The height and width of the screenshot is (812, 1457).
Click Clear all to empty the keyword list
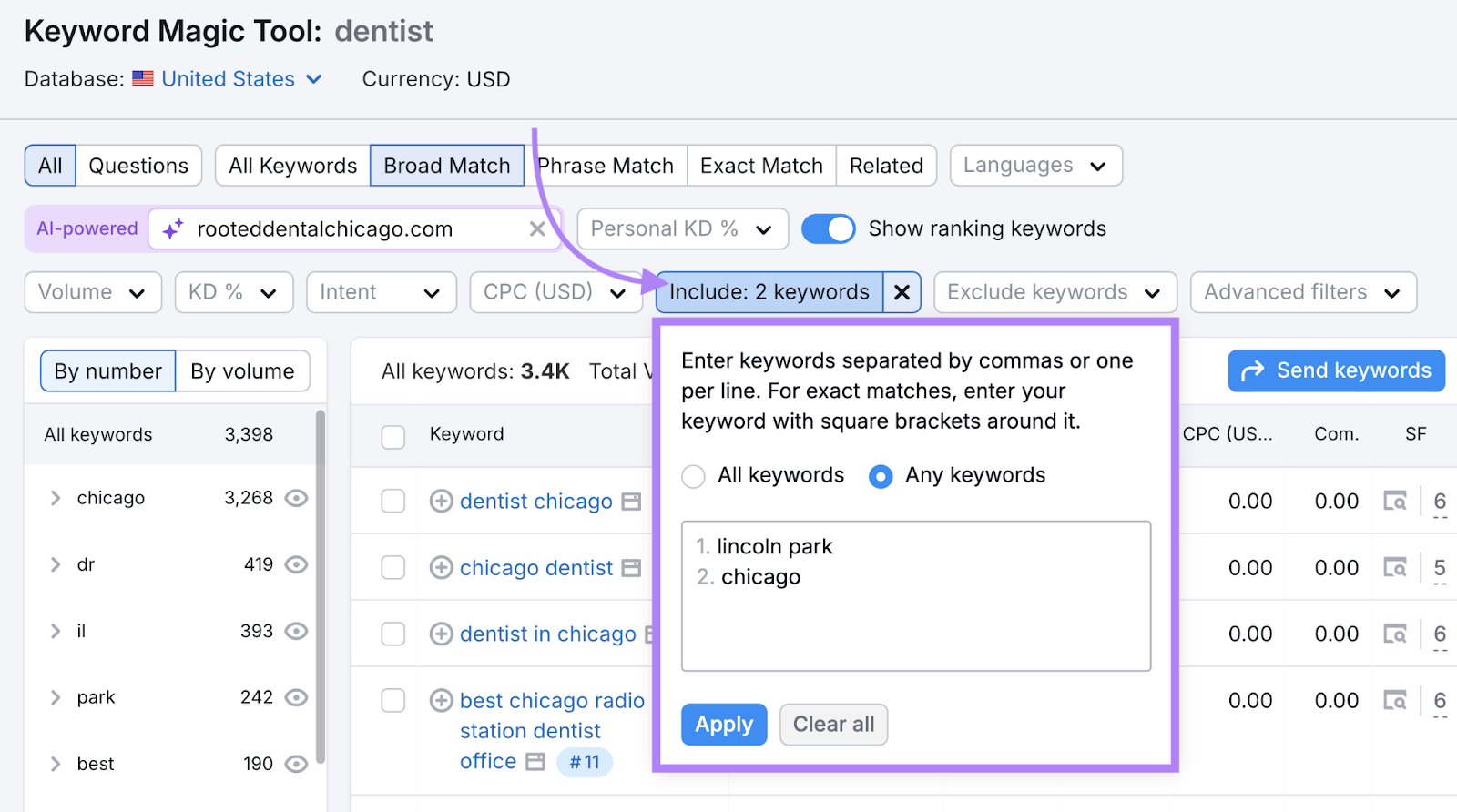coord(833,724)
